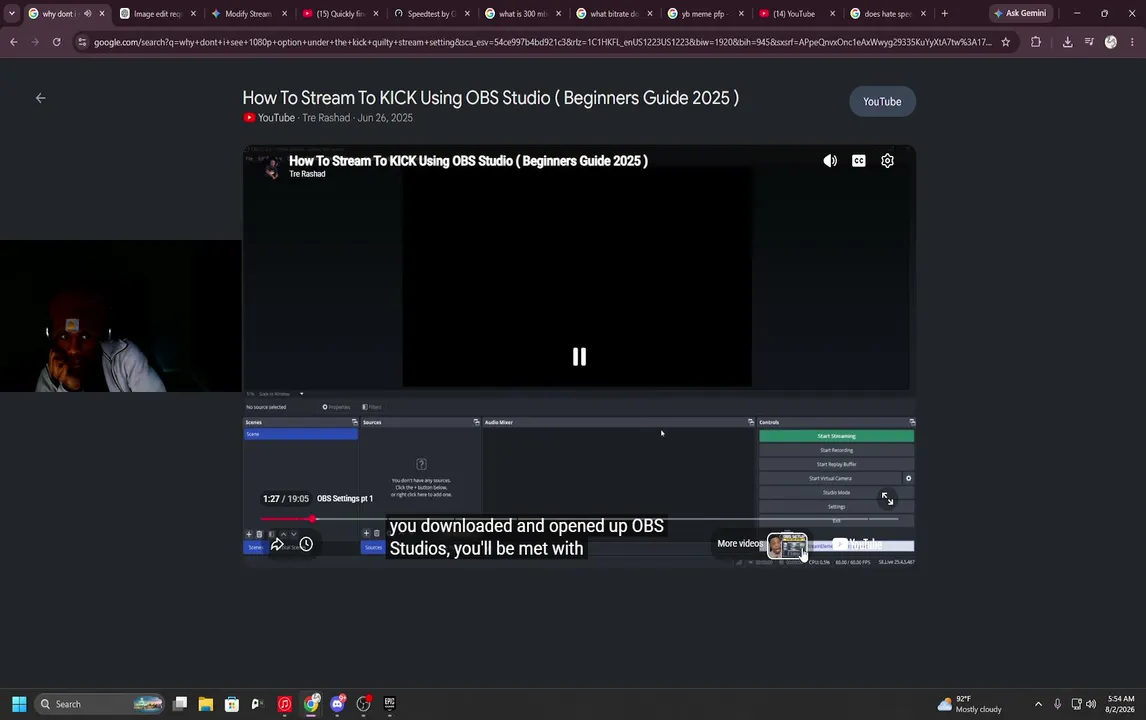Click the share arrow icon in player

[277, 544]
